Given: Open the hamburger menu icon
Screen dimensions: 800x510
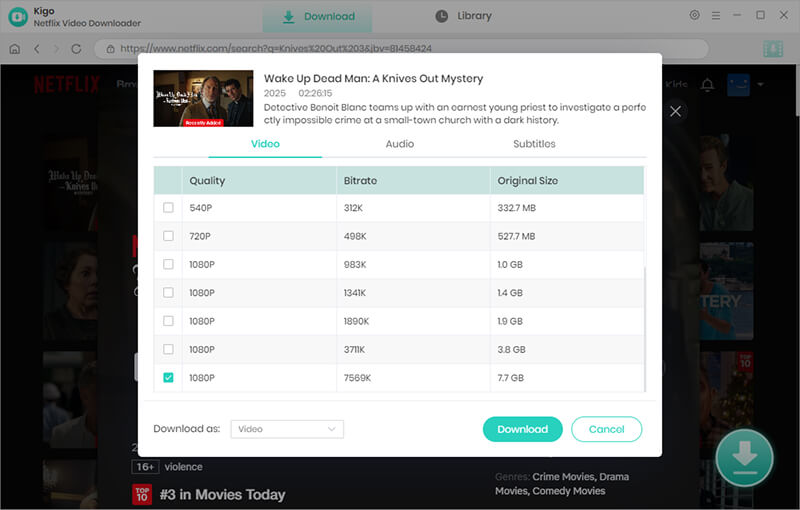Looking at the screenshot, I should coord(716,16).
